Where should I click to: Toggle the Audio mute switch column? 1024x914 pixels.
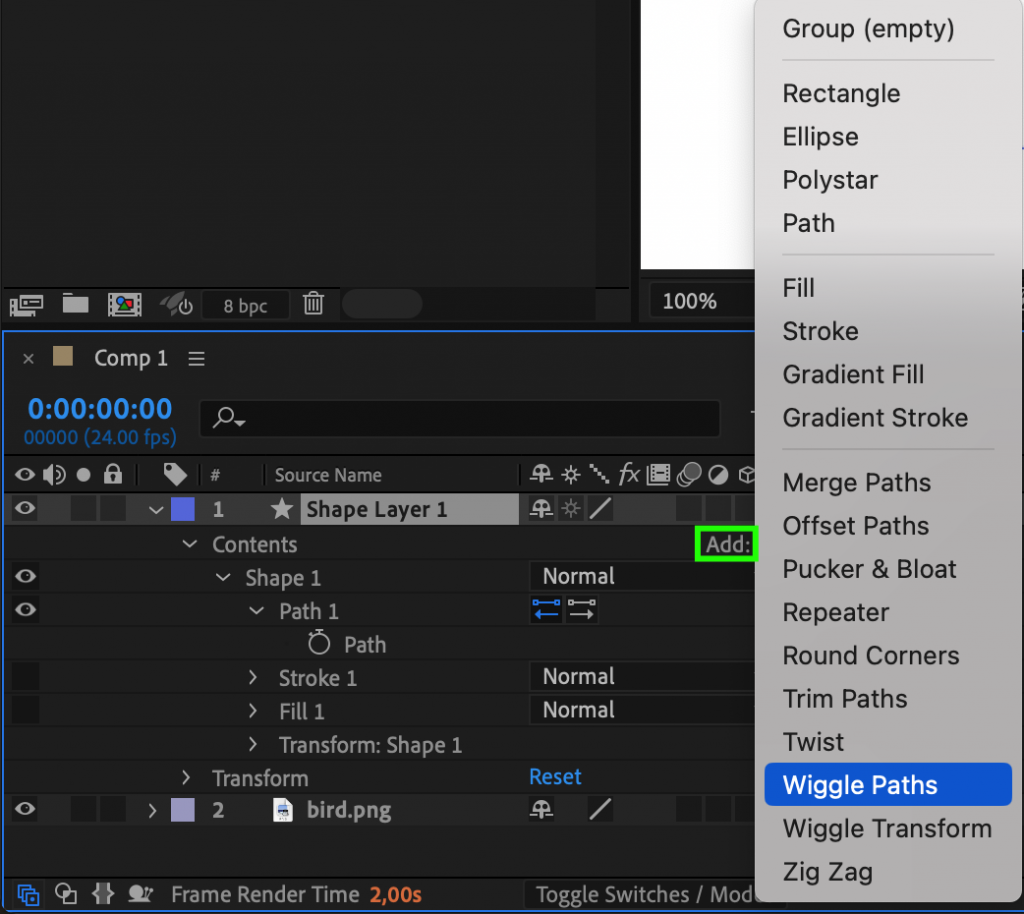point(55,474)
